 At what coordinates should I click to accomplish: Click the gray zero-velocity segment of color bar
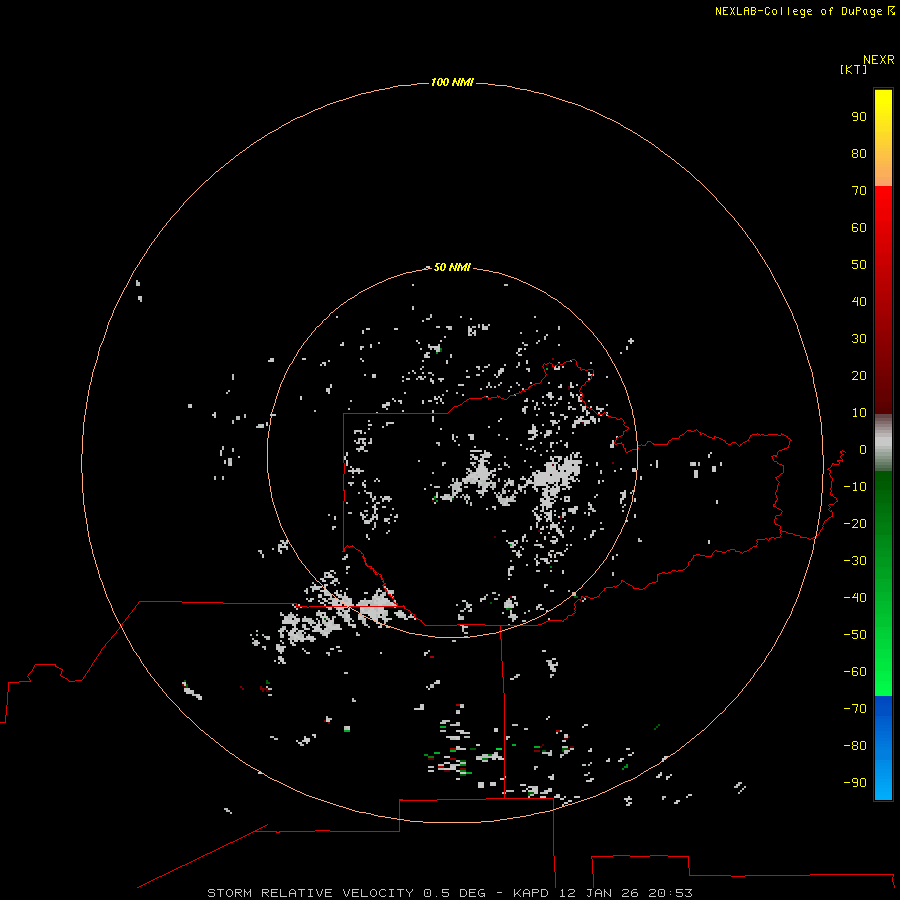[x=883, y=443]
